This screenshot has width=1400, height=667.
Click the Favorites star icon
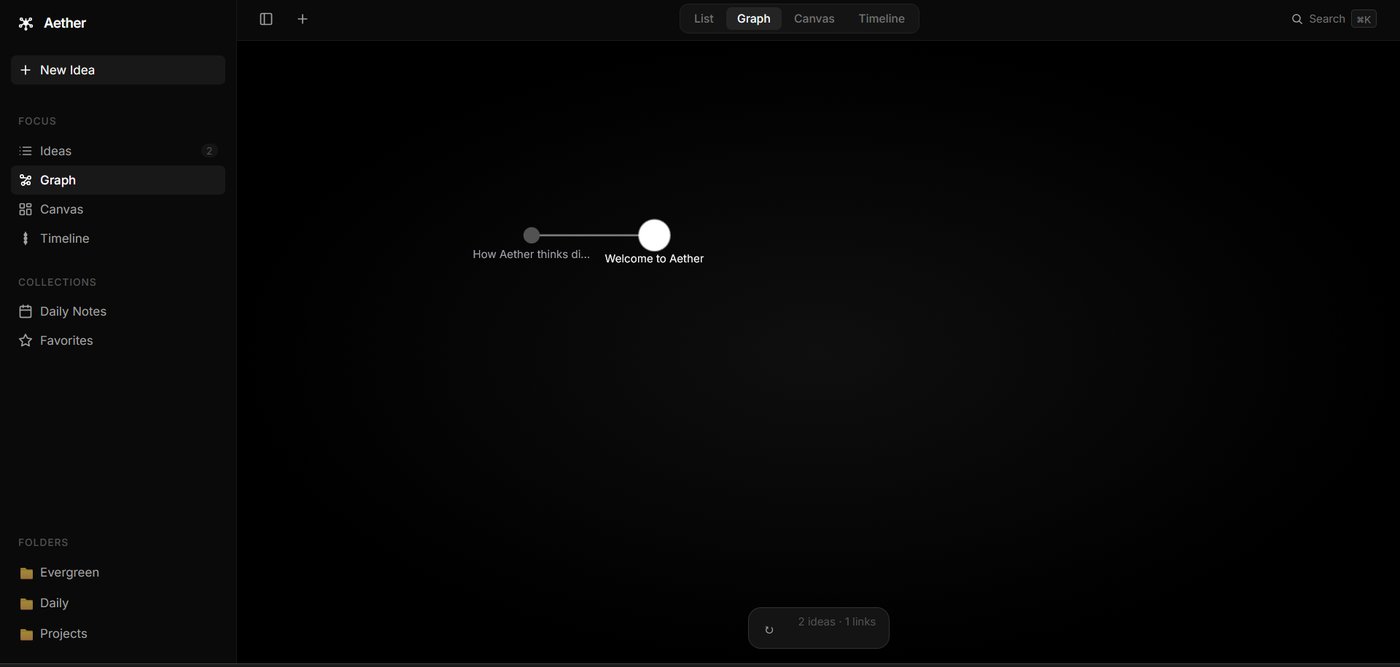point(26,341)
